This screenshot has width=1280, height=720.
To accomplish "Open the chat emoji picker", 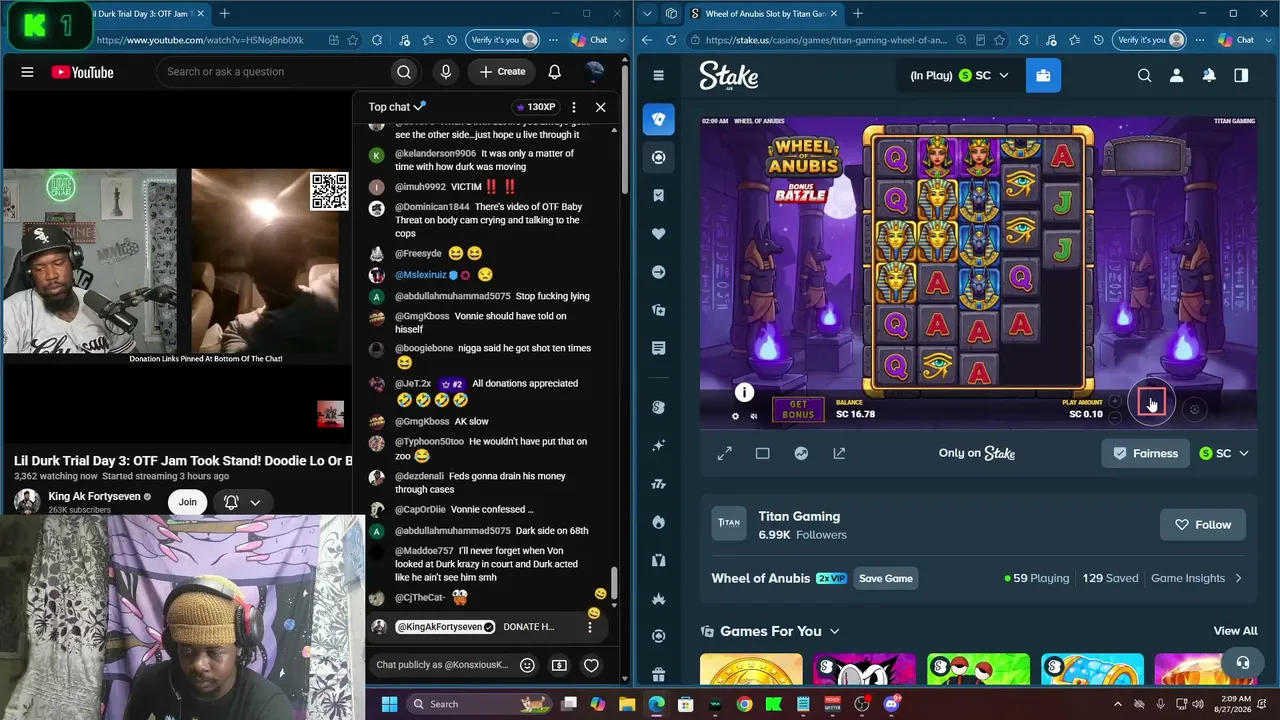I will pos(527,665).
